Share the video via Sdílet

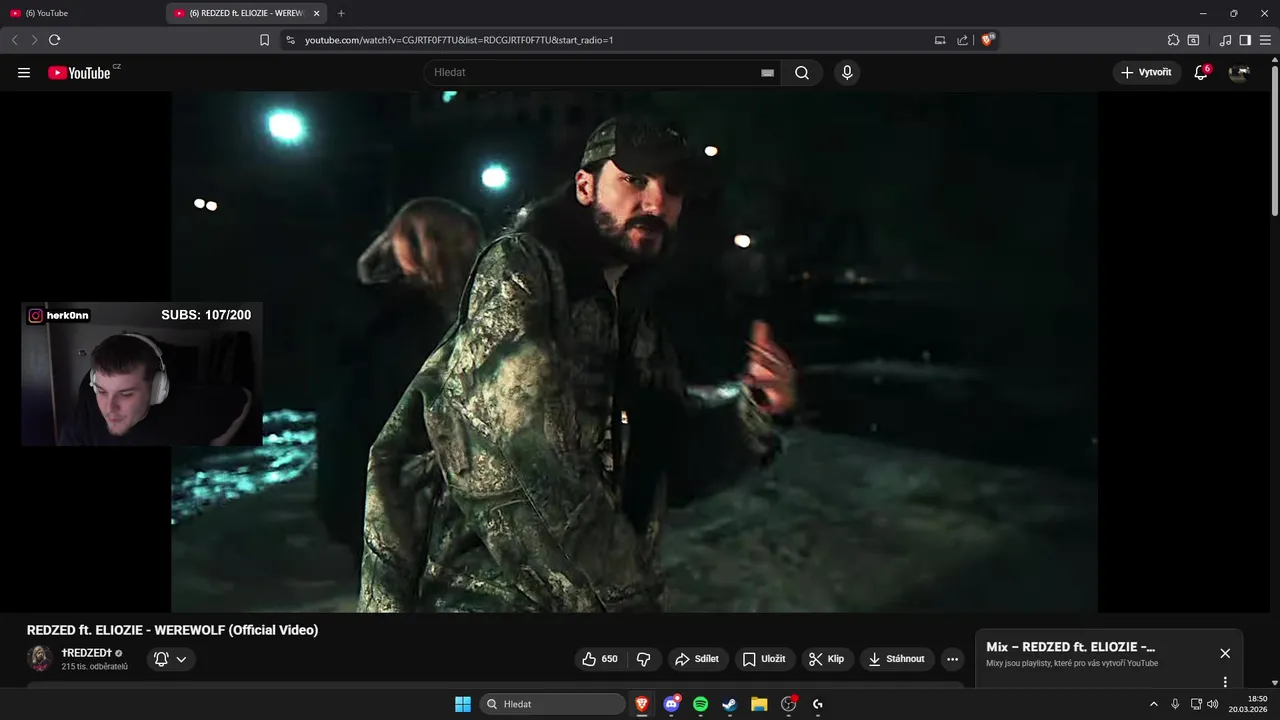click(x=698, y=659)
